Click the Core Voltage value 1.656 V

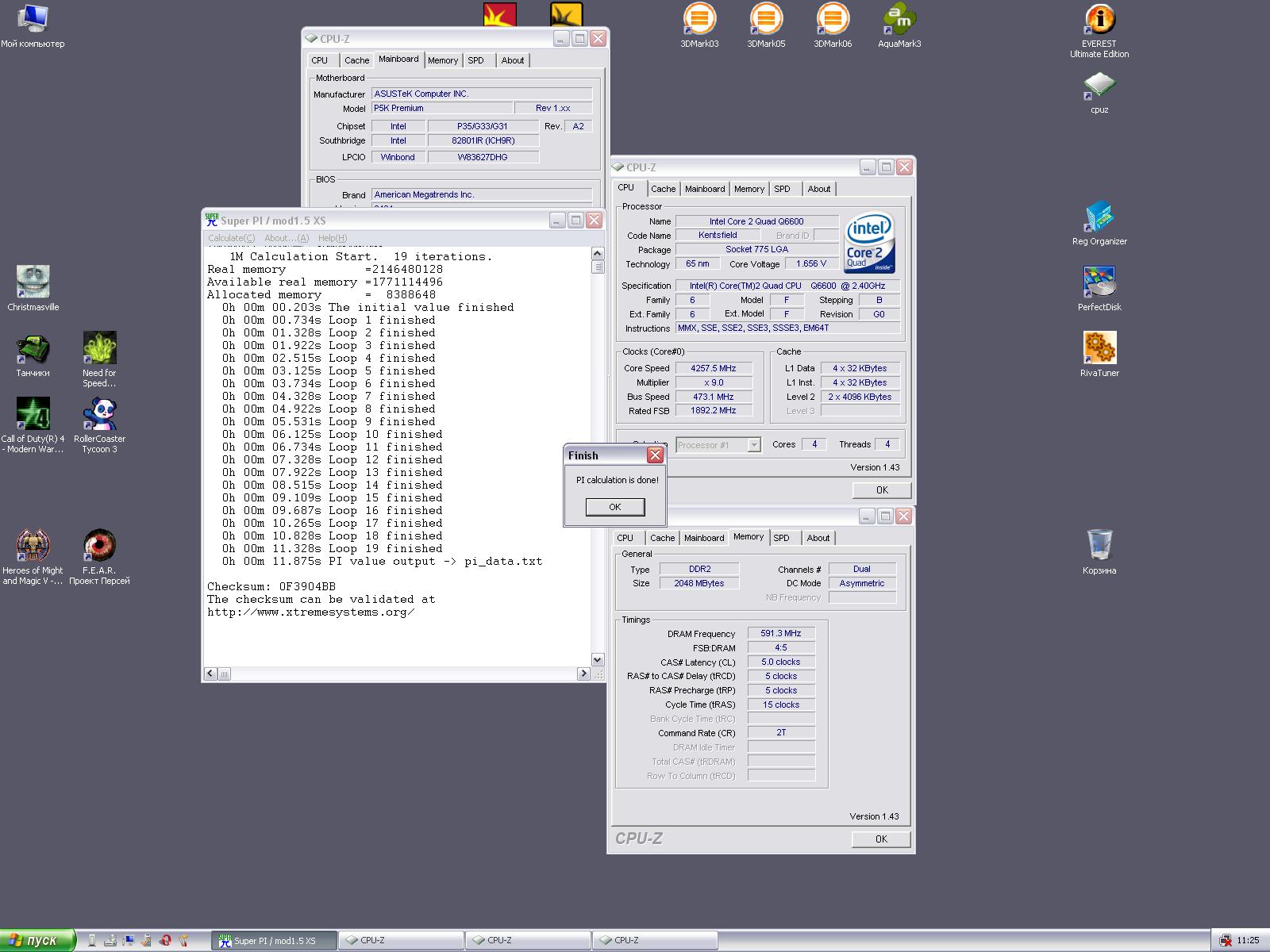click(811, 263)
